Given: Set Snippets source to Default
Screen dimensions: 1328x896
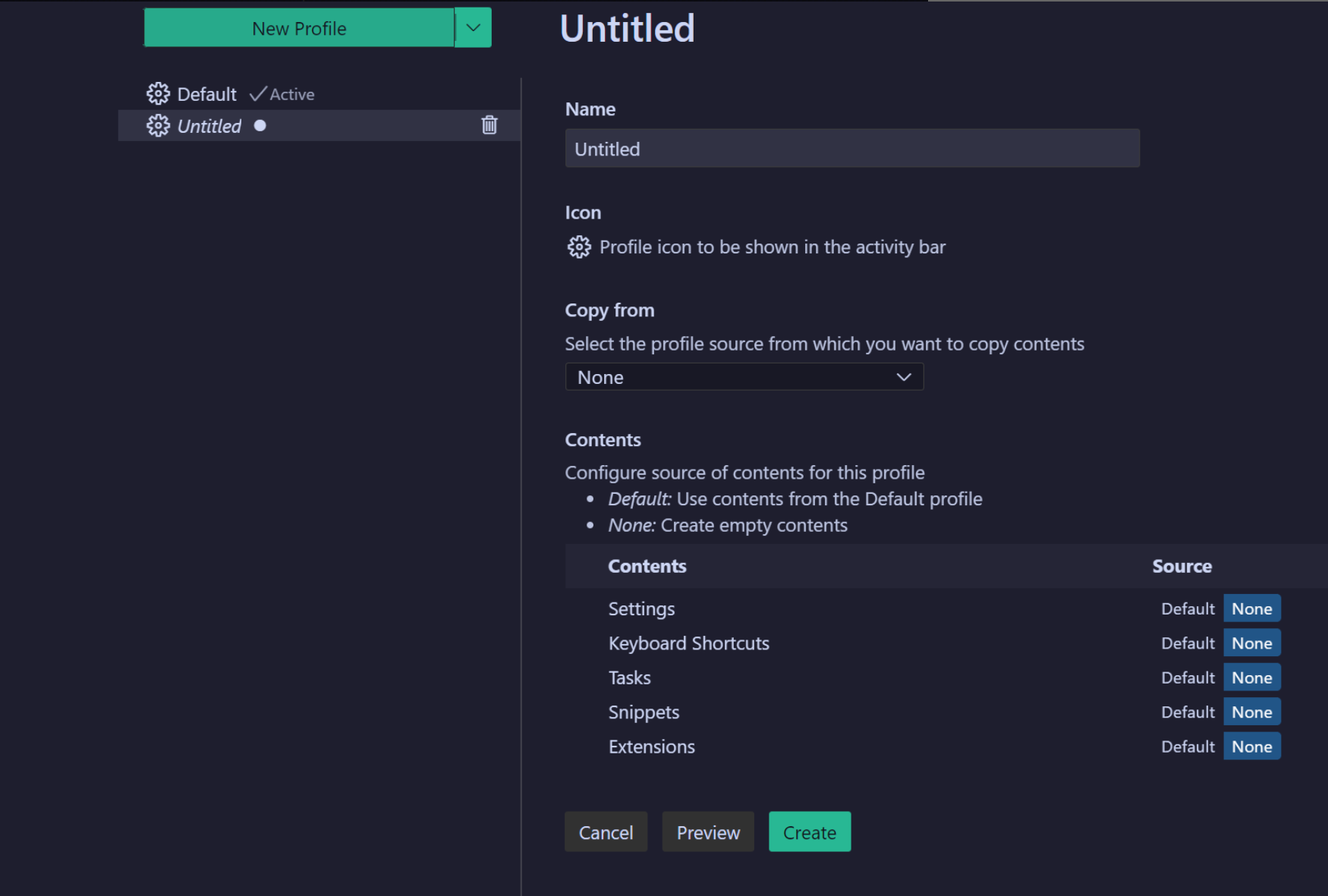Looking at the screenshot, I should click(1188, 712).
